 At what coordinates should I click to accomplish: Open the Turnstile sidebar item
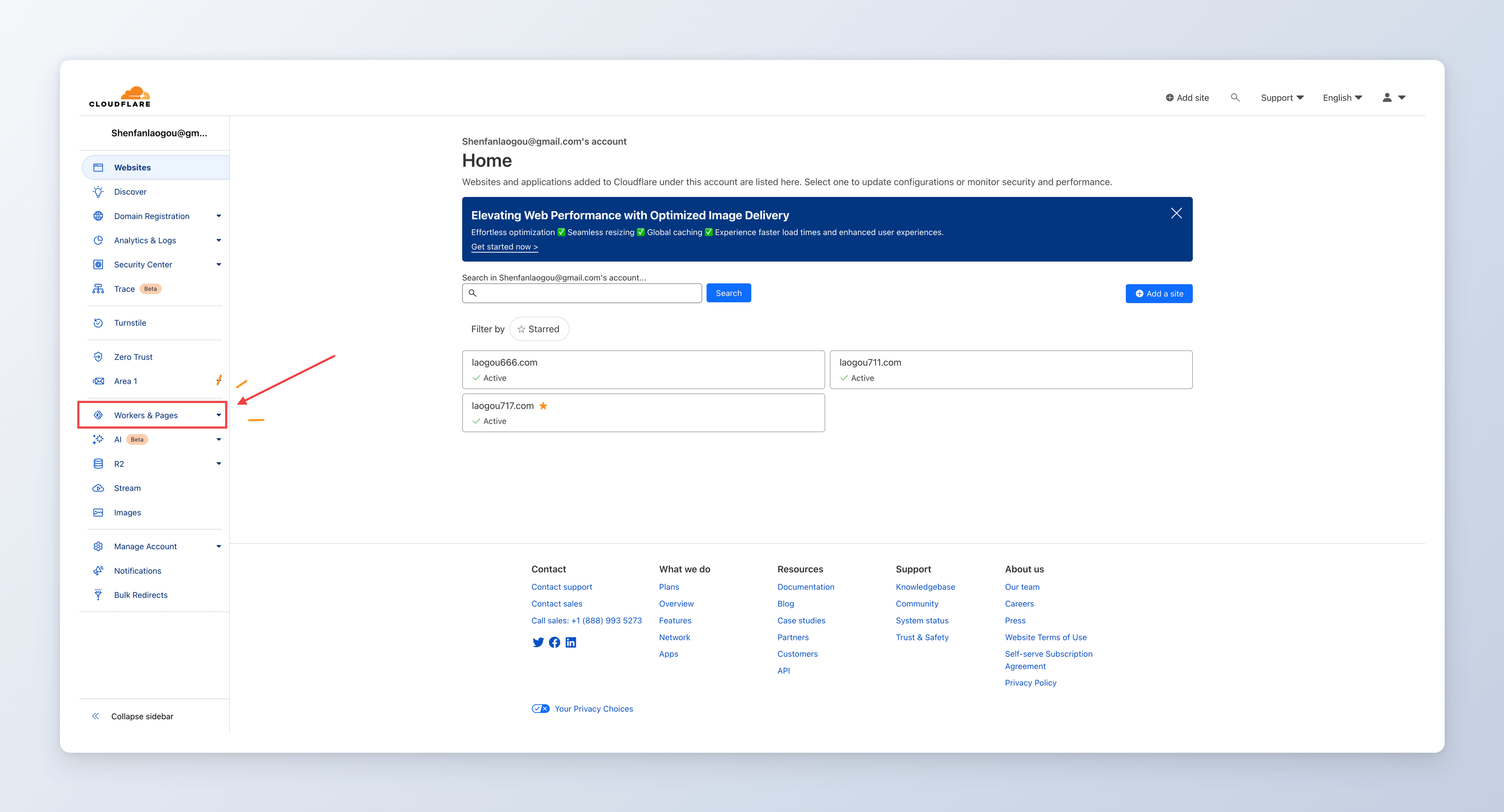coord(130,323)
